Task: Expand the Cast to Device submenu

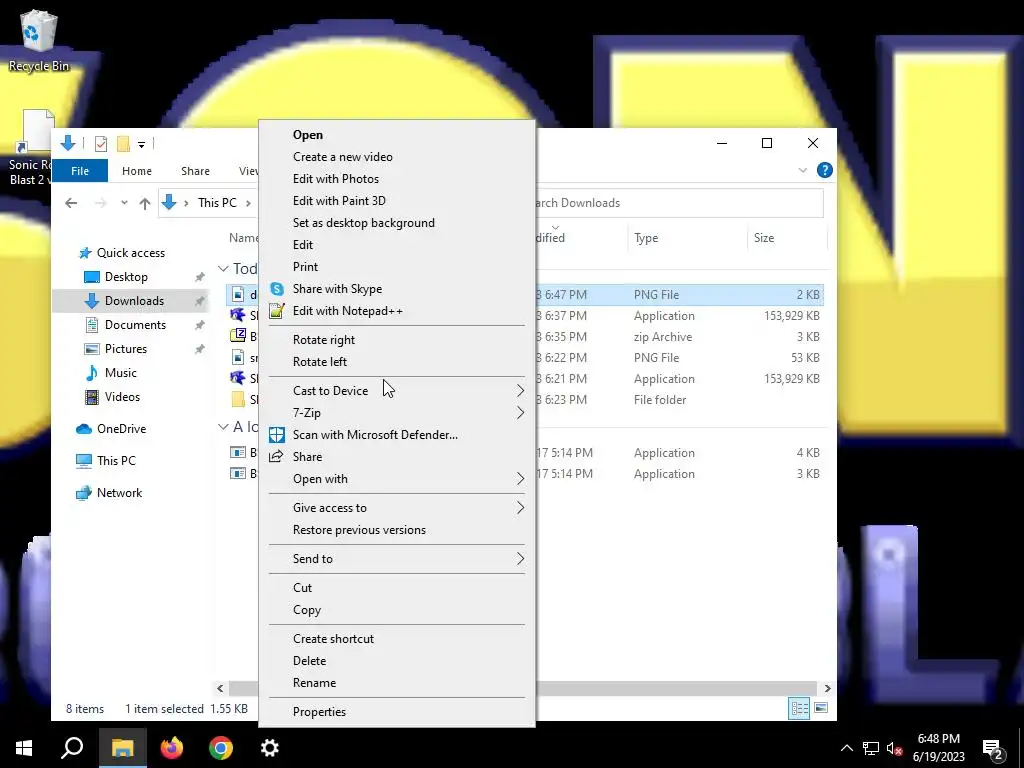Action: (397, 391)
